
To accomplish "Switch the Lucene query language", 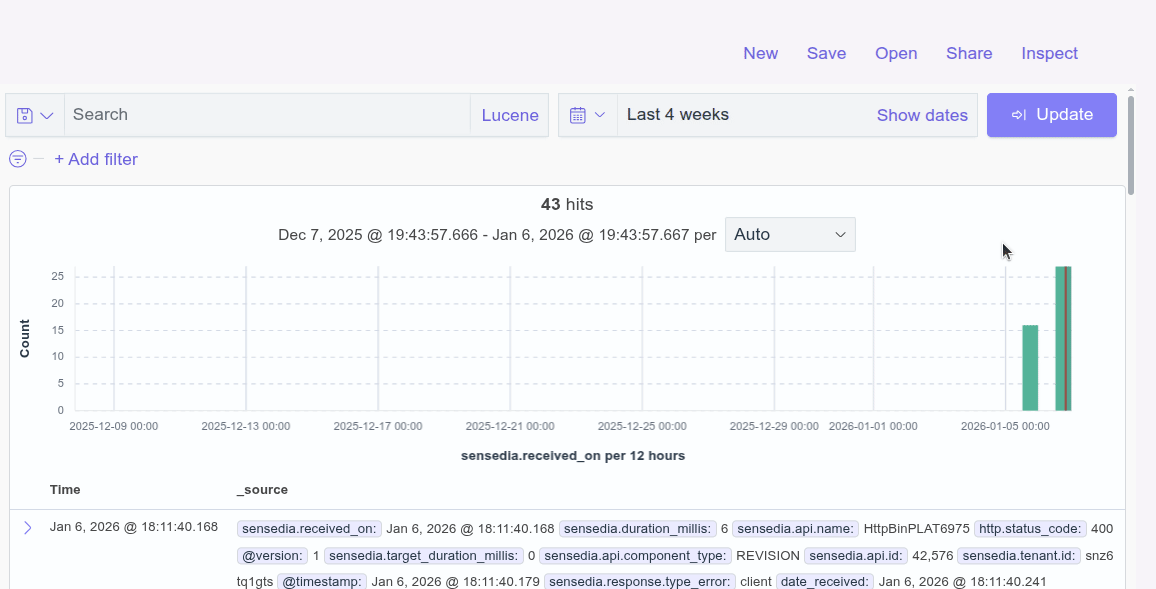I will [509, 115].
